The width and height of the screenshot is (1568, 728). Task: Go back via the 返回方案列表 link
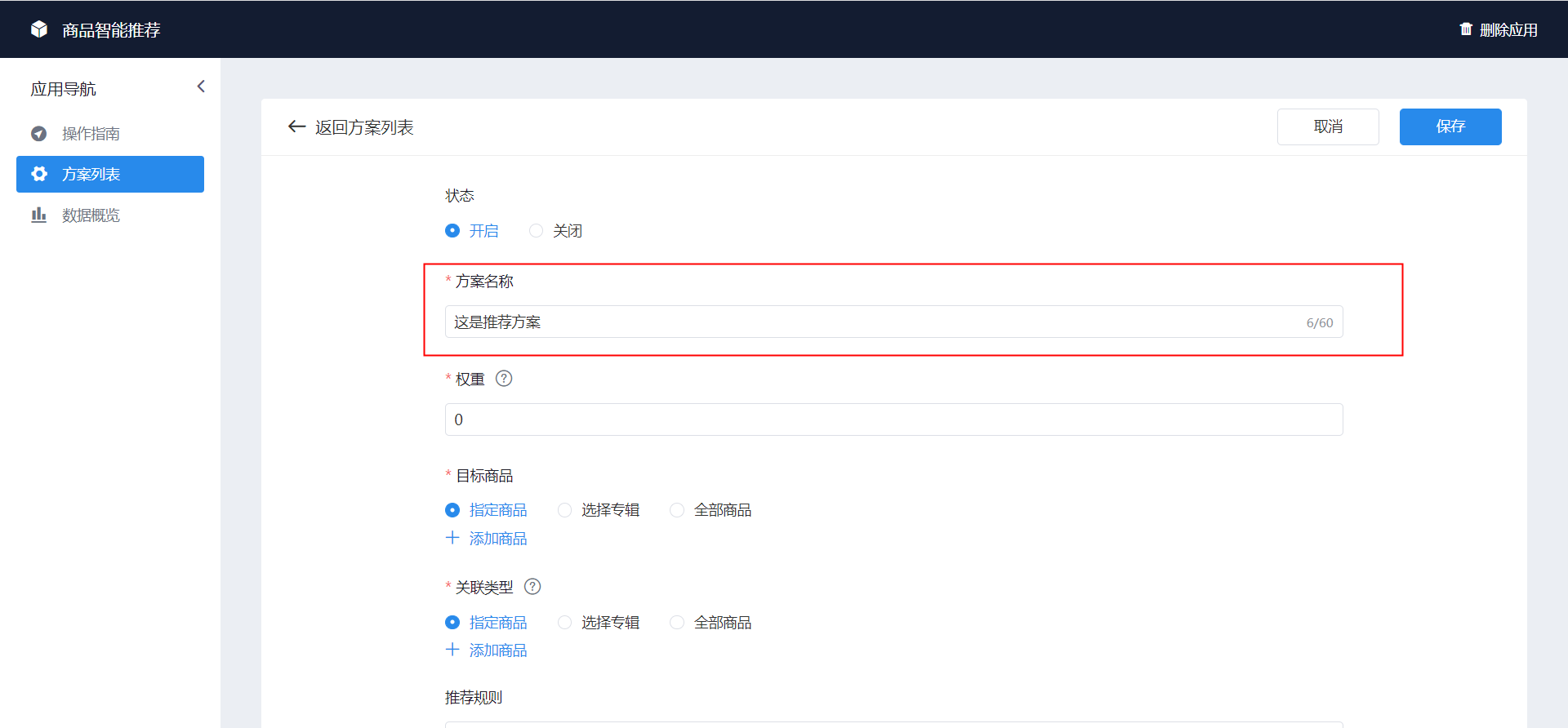[364, 127]
